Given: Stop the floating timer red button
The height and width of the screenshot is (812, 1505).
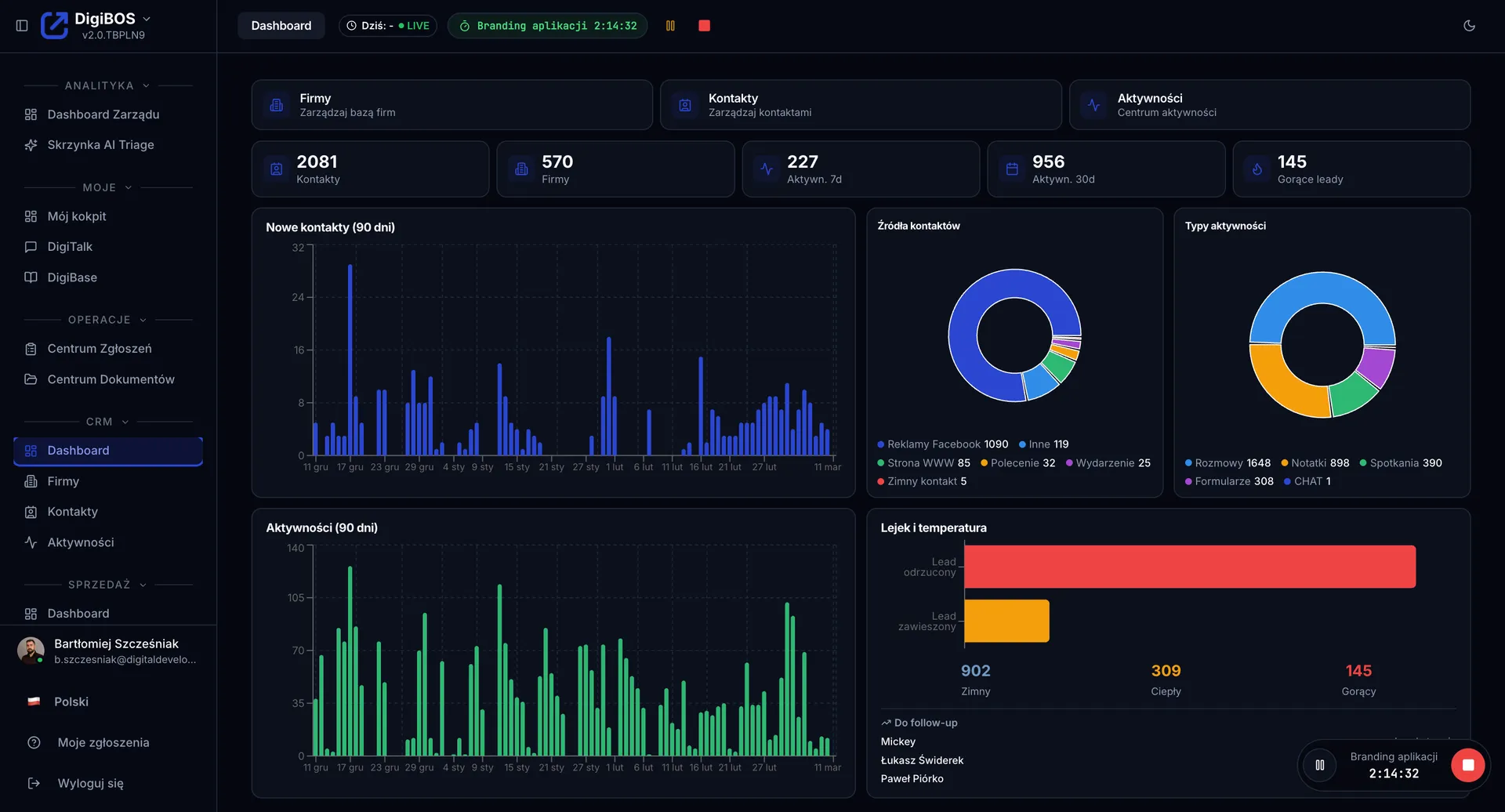Looking at the screenshot, I should (1467, 765).
